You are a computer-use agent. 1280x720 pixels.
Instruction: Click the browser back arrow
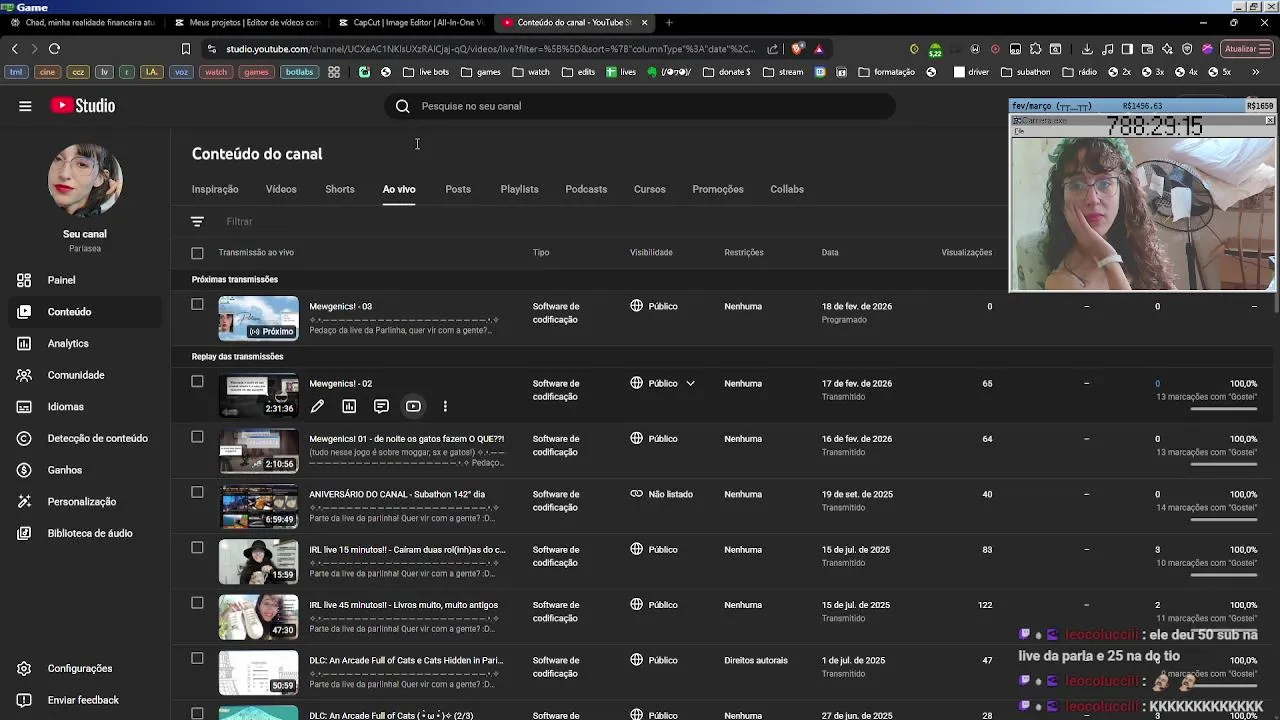coord(14,48)
